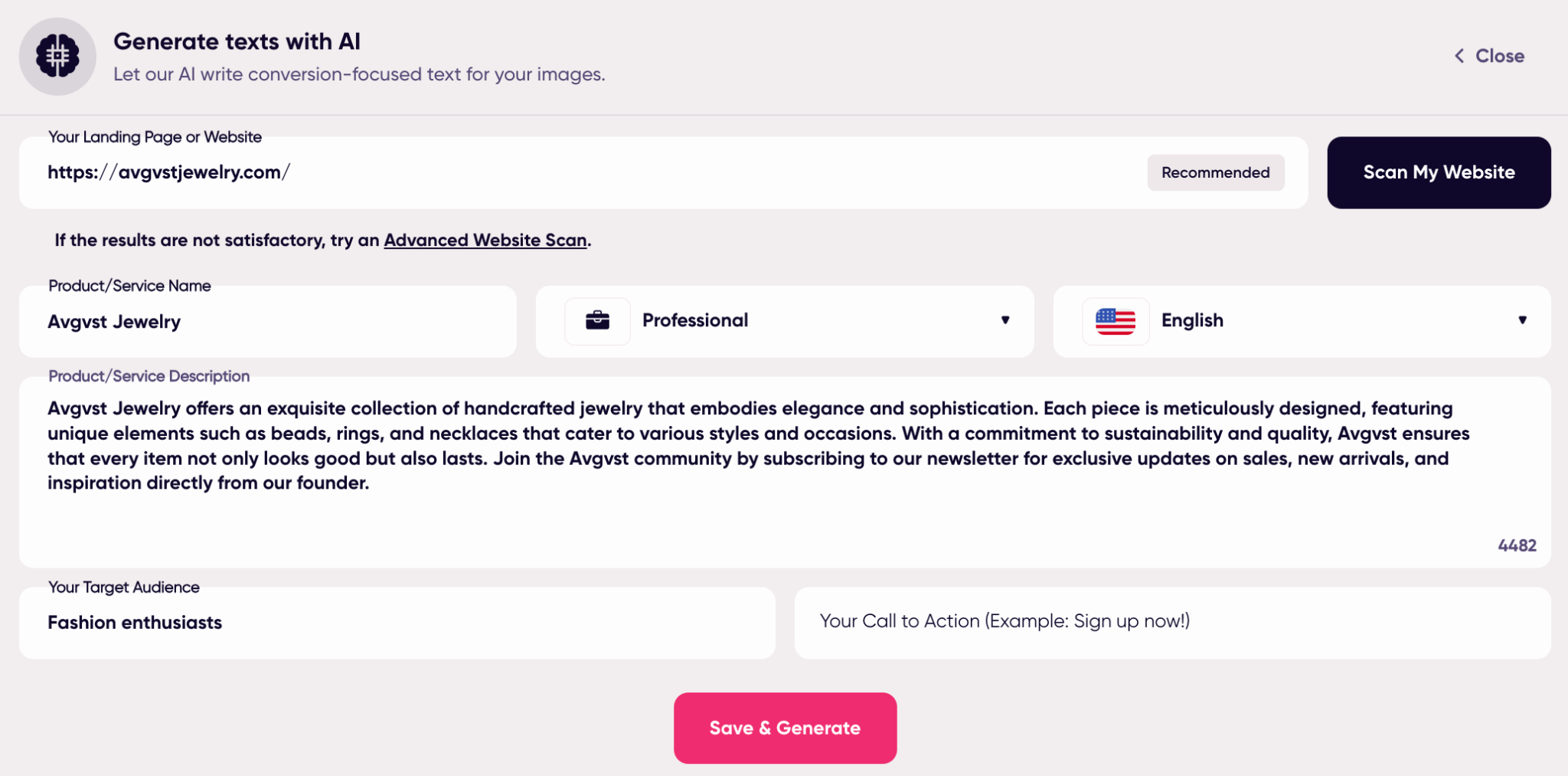Click the Call to Action input field
Screen dimensions: 1568x776
[1173, 623]
